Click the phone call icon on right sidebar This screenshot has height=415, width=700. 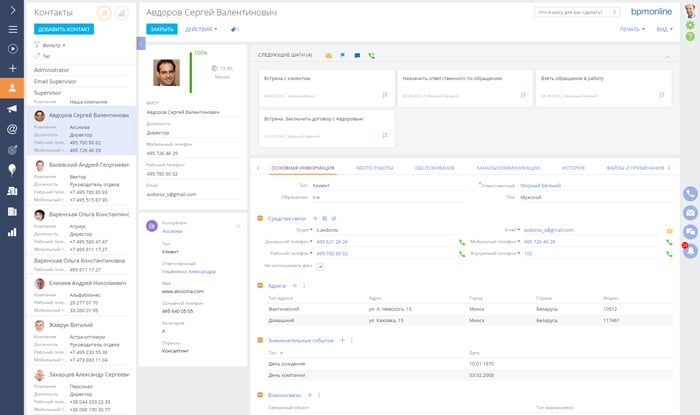click(x=690, y=193)
